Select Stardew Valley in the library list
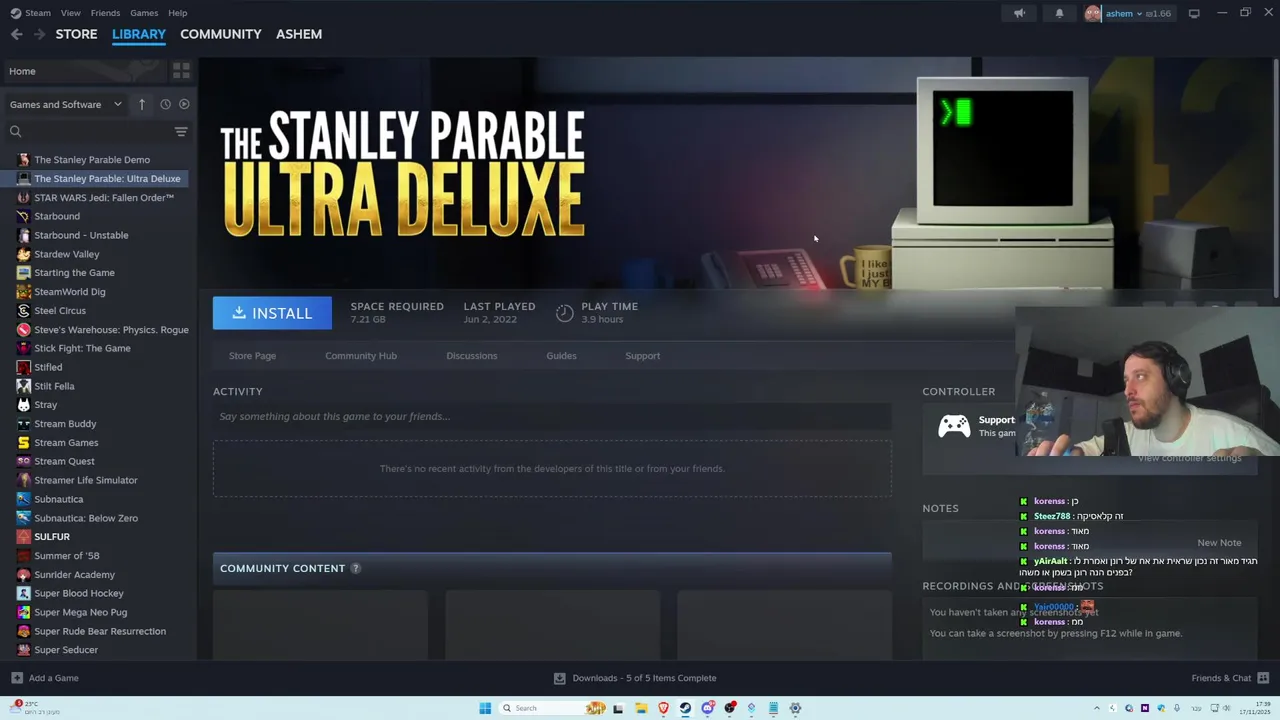The height and width of the screenshot is (720, 1280). (x=67, y=254)
